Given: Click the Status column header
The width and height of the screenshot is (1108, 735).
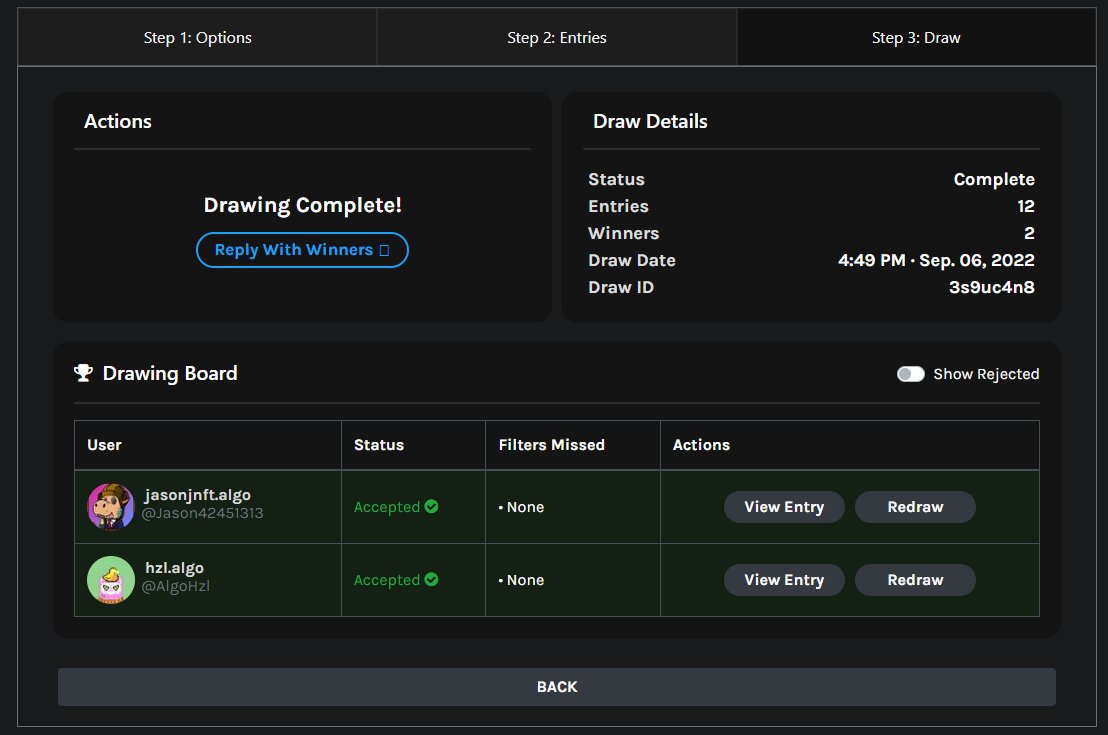Looking at the screenshot, I should point(379,445).
